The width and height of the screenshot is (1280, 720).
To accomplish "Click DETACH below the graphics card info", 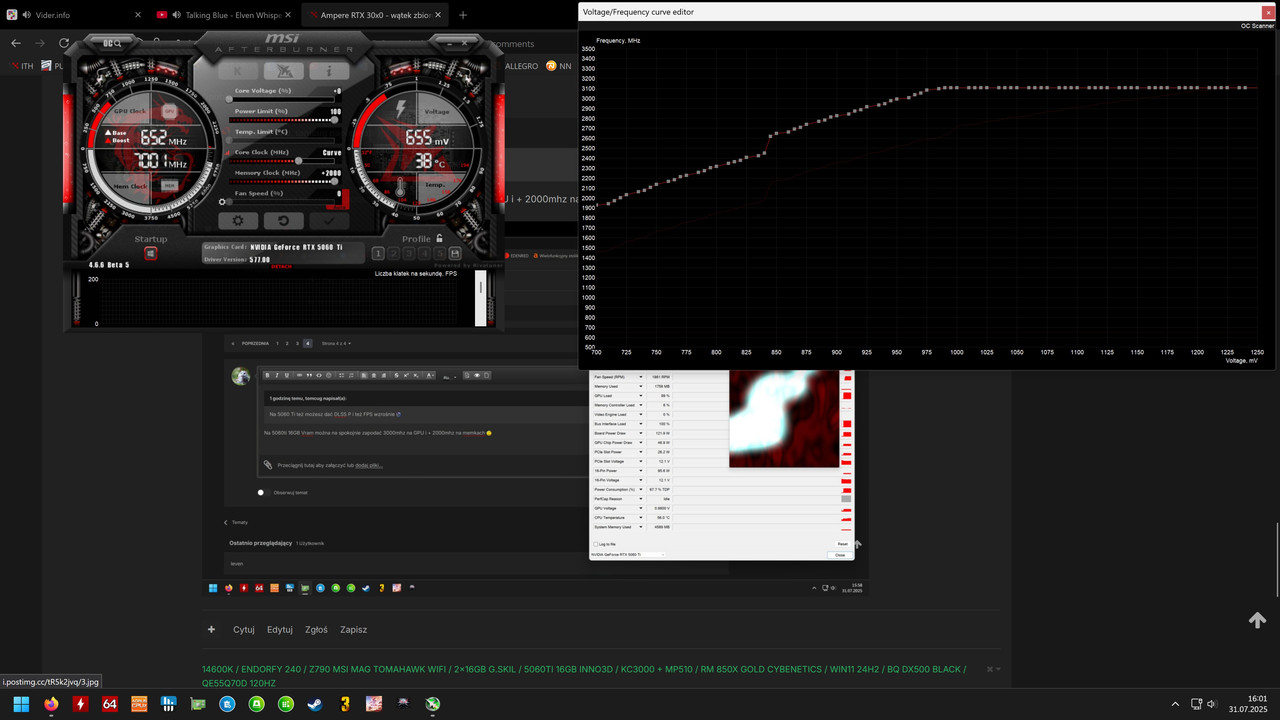I will (x=281, y=267).
